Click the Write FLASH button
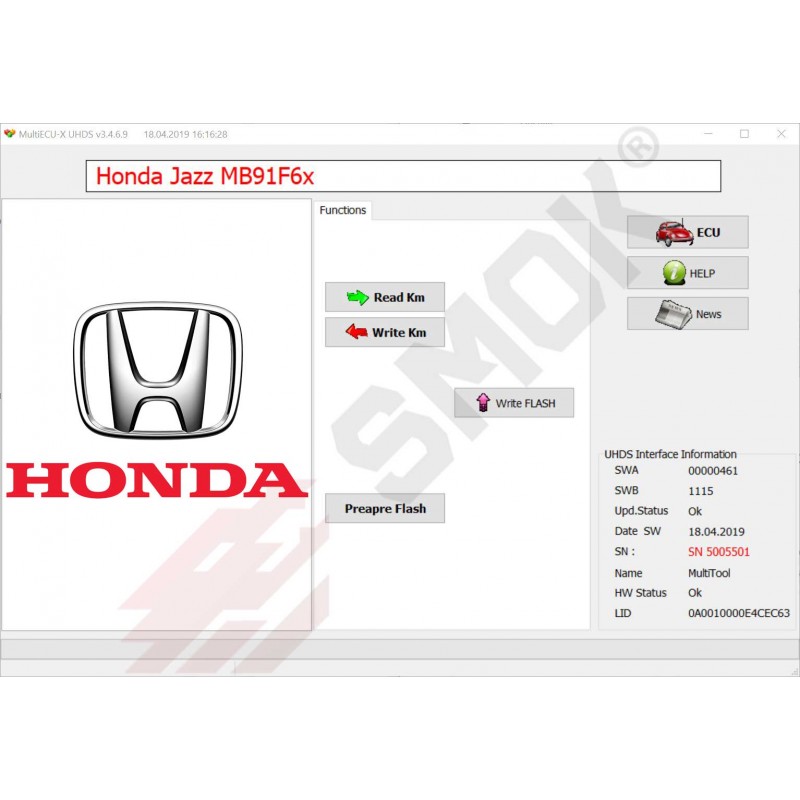 click(x=514, y=403)
